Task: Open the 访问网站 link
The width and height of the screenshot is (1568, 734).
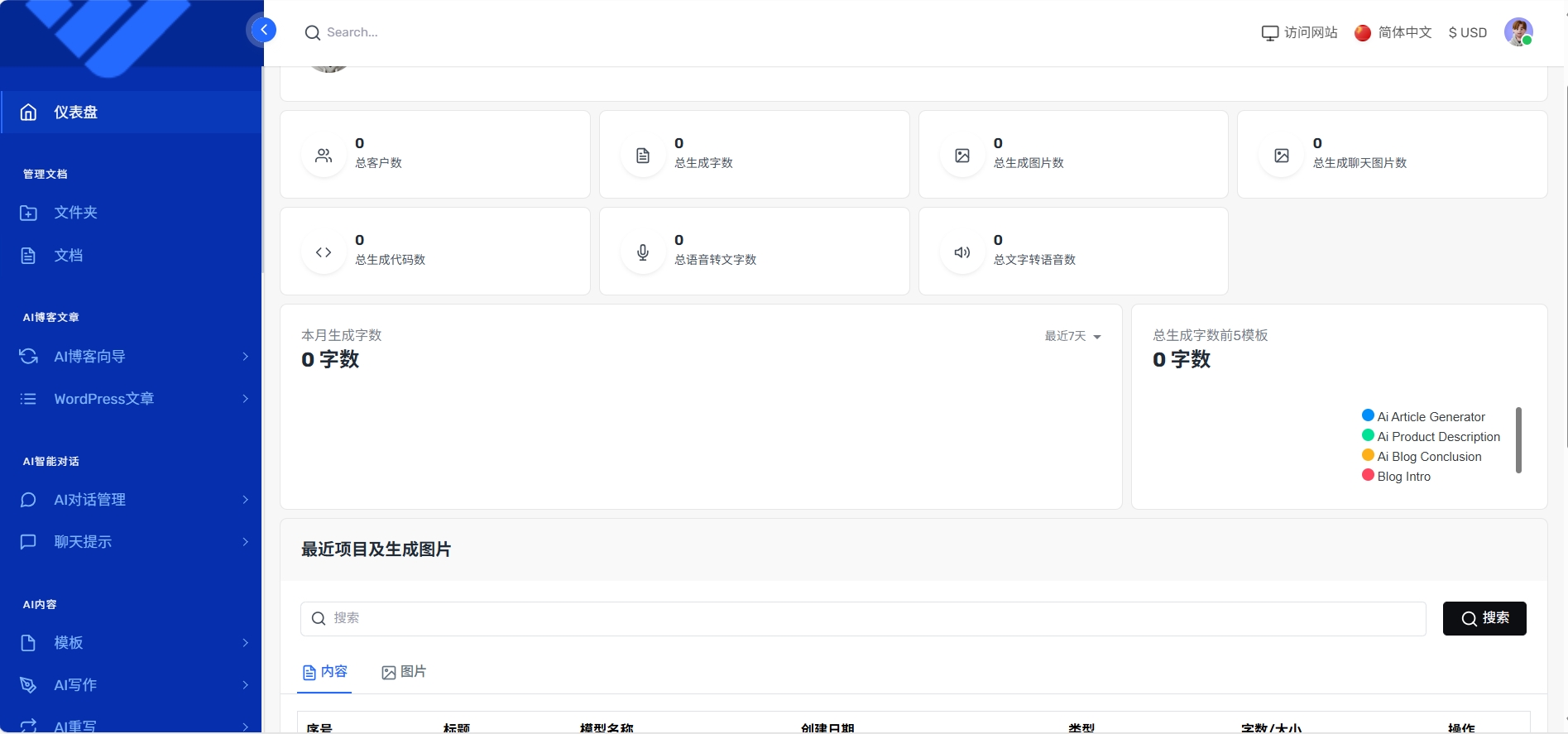Action: [x=1299, y=32]
